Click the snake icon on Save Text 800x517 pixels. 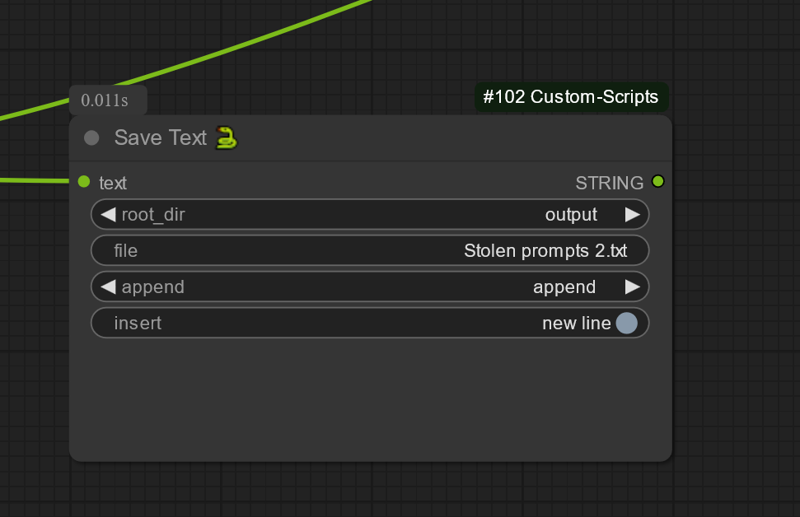(226, 138)
